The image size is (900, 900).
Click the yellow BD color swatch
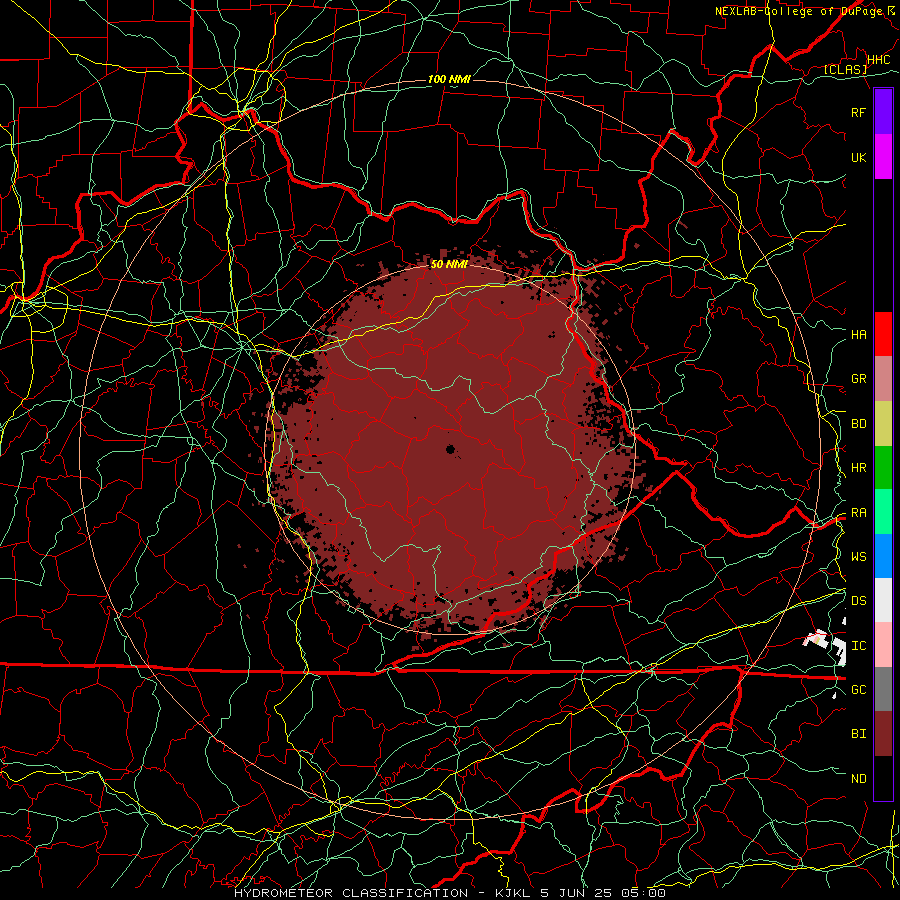coord(883,424)
